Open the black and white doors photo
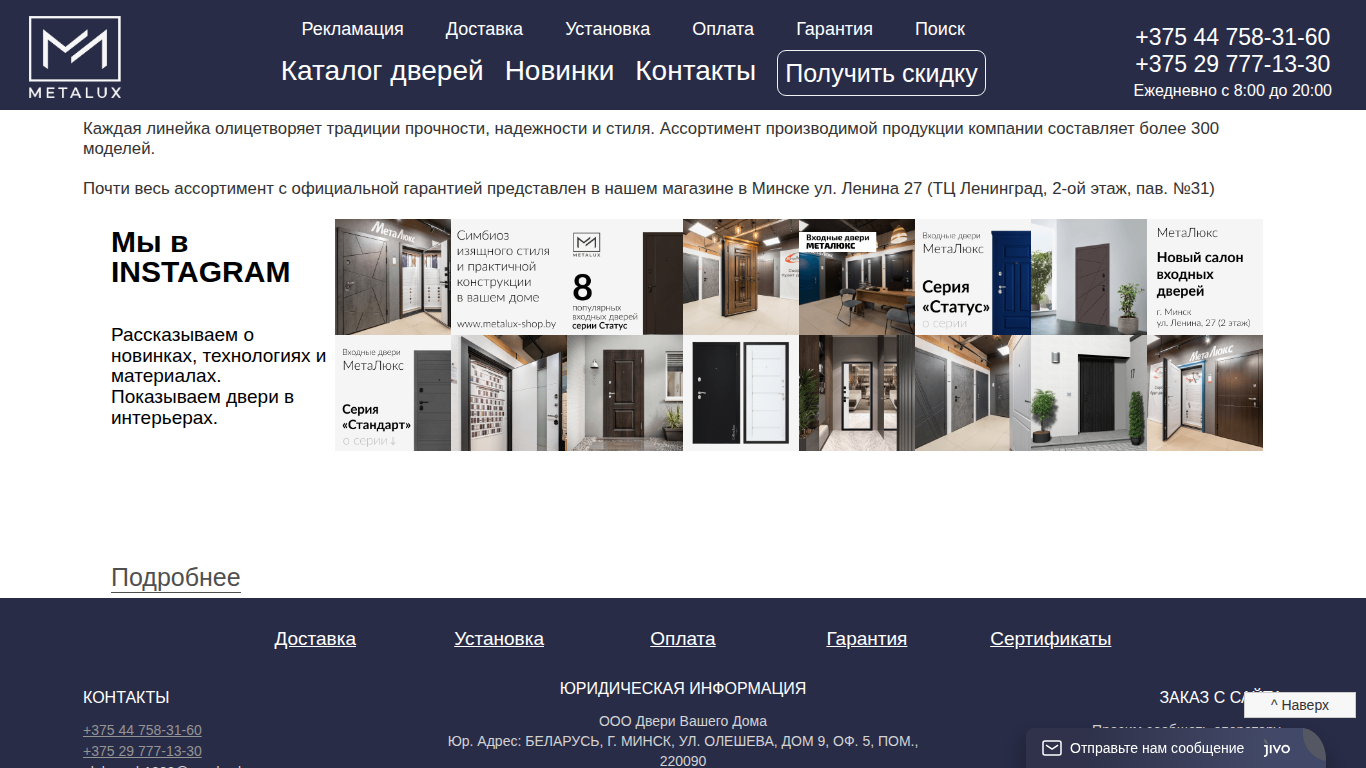 click(x=741, y=393)
